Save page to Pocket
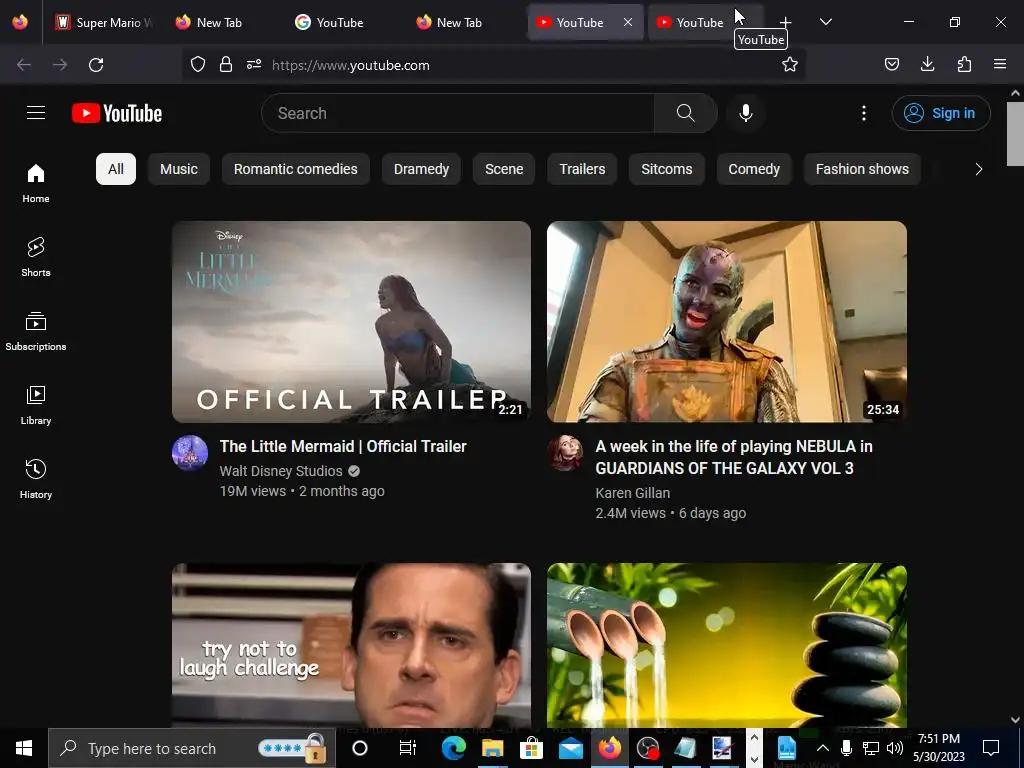 (x=891, y=64)
